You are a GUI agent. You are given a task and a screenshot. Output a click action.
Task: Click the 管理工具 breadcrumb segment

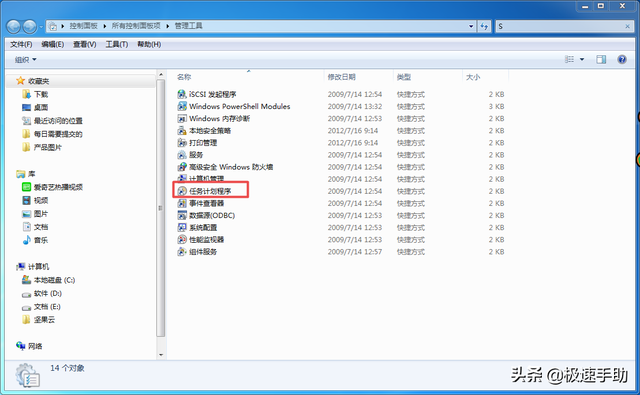(189, 26)
